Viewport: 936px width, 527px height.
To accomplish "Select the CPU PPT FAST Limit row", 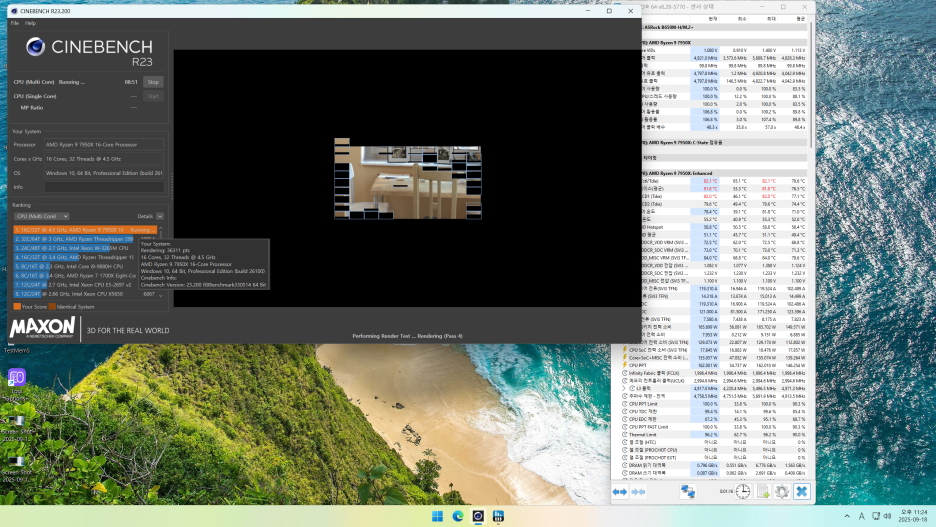I will pos(715,427).
